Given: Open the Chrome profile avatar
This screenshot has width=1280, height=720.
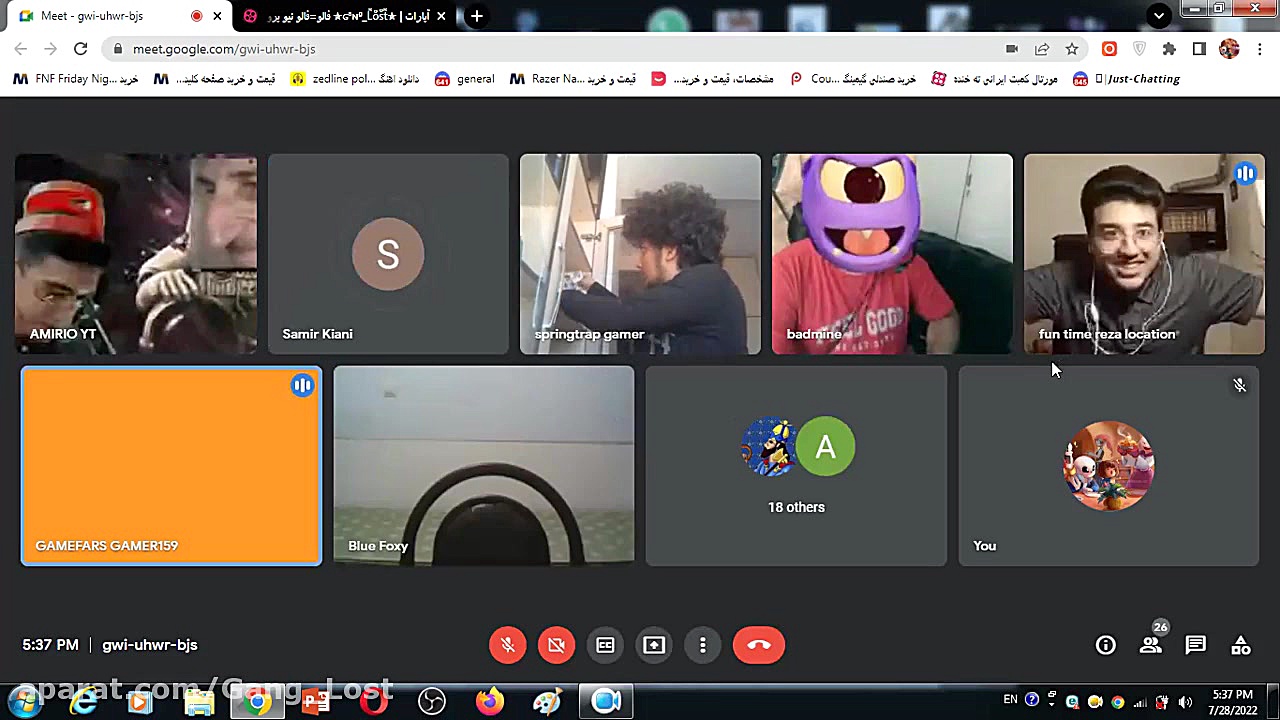Looking at the screenshot, I should [x=1229, y=49].
